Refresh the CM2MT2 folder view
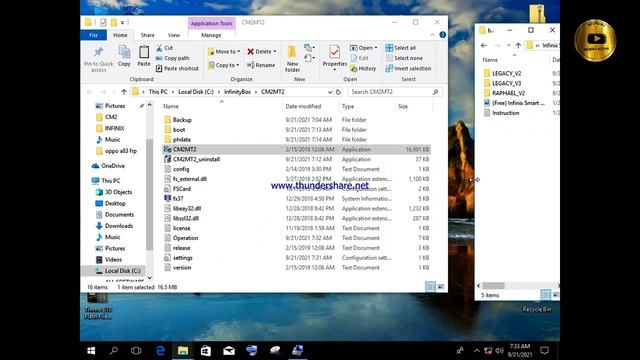This screenshot has width=640, height=360. tap(338, 92)
